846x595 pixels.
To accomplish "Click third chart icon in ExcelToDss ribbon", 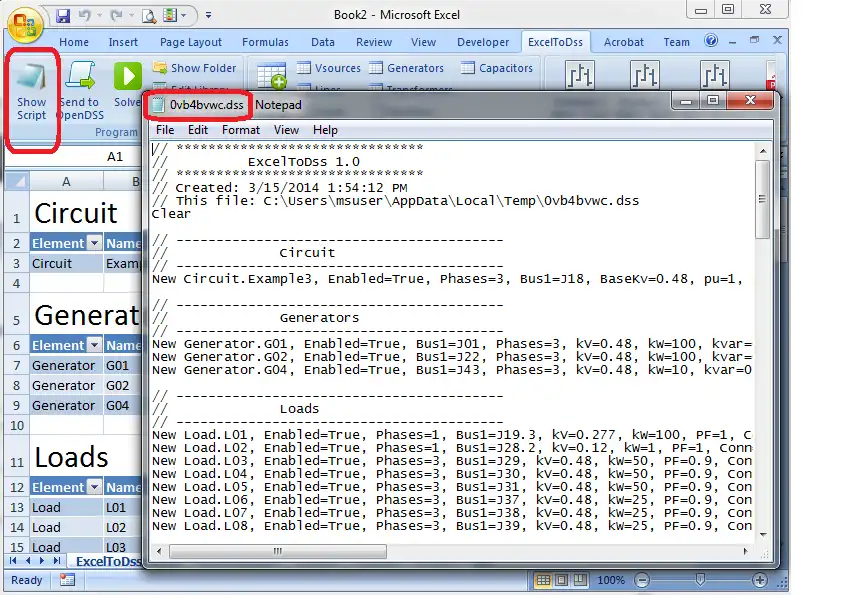I will coord(714,75).
